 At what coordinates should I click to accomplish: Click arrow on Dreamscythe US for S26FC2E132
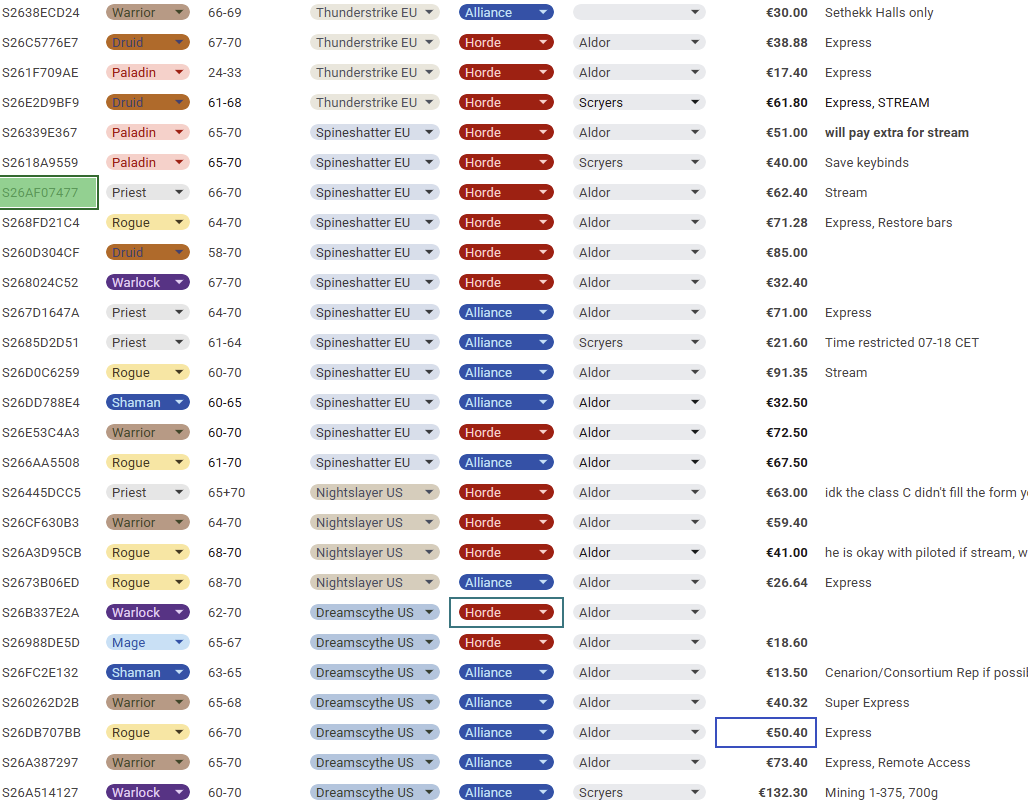click(x=429, y=673)
